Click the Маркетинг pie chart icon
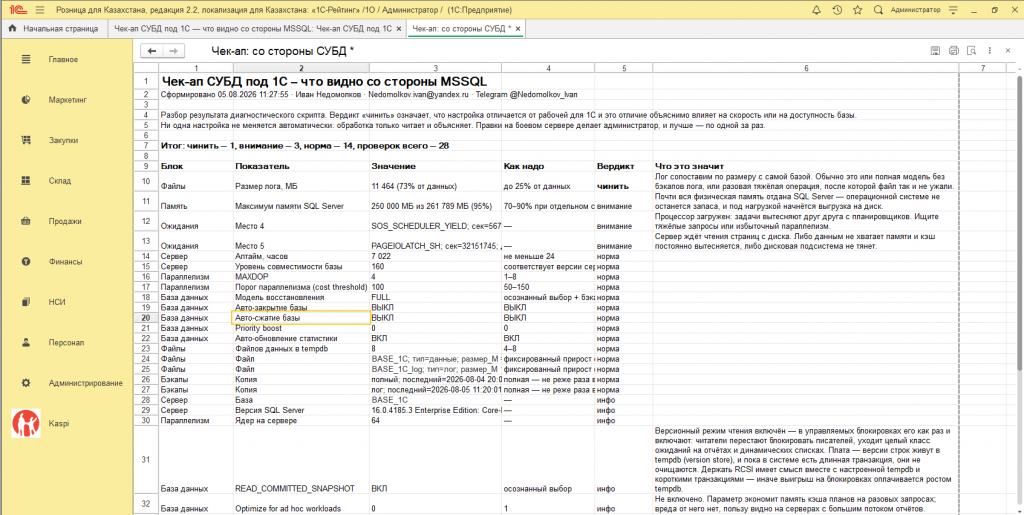The image size is (1024, 515). pos(26,100)
